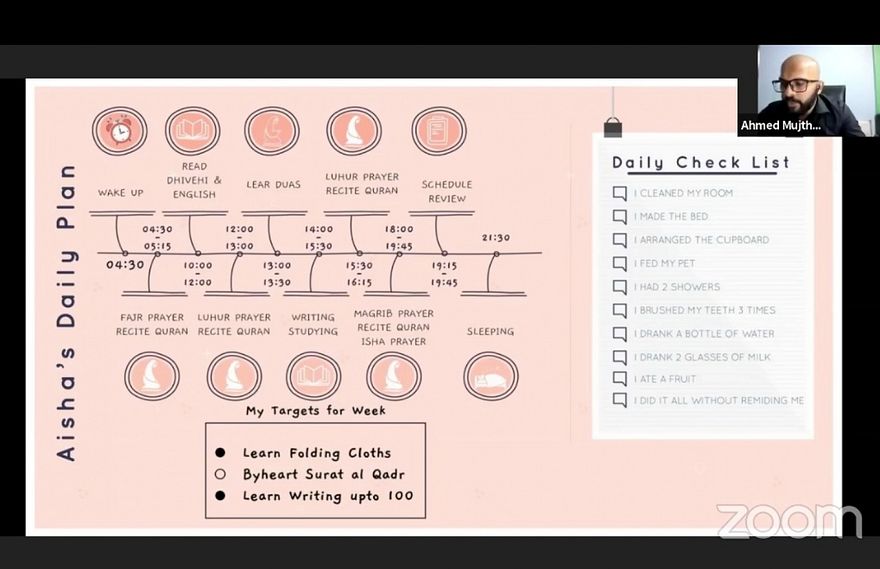Select the Lear Duas circular icon
Image resolution: width=880 pixels, height=569 pixels.
[272, 131]
